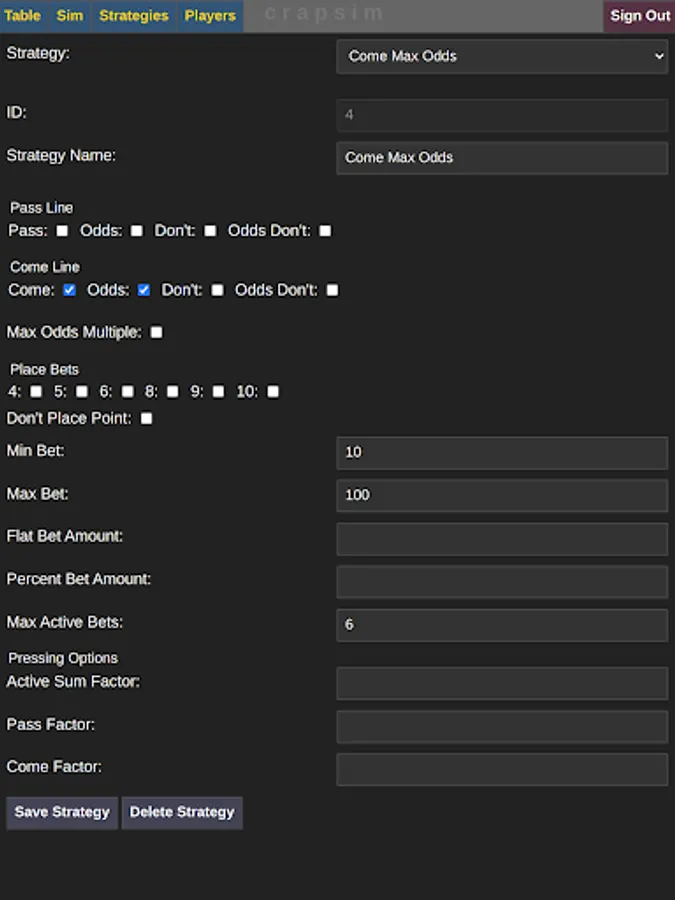
Task: Toggle Don't Place Point checkbox
Action: pyautogui.click(x=146, y=419)
